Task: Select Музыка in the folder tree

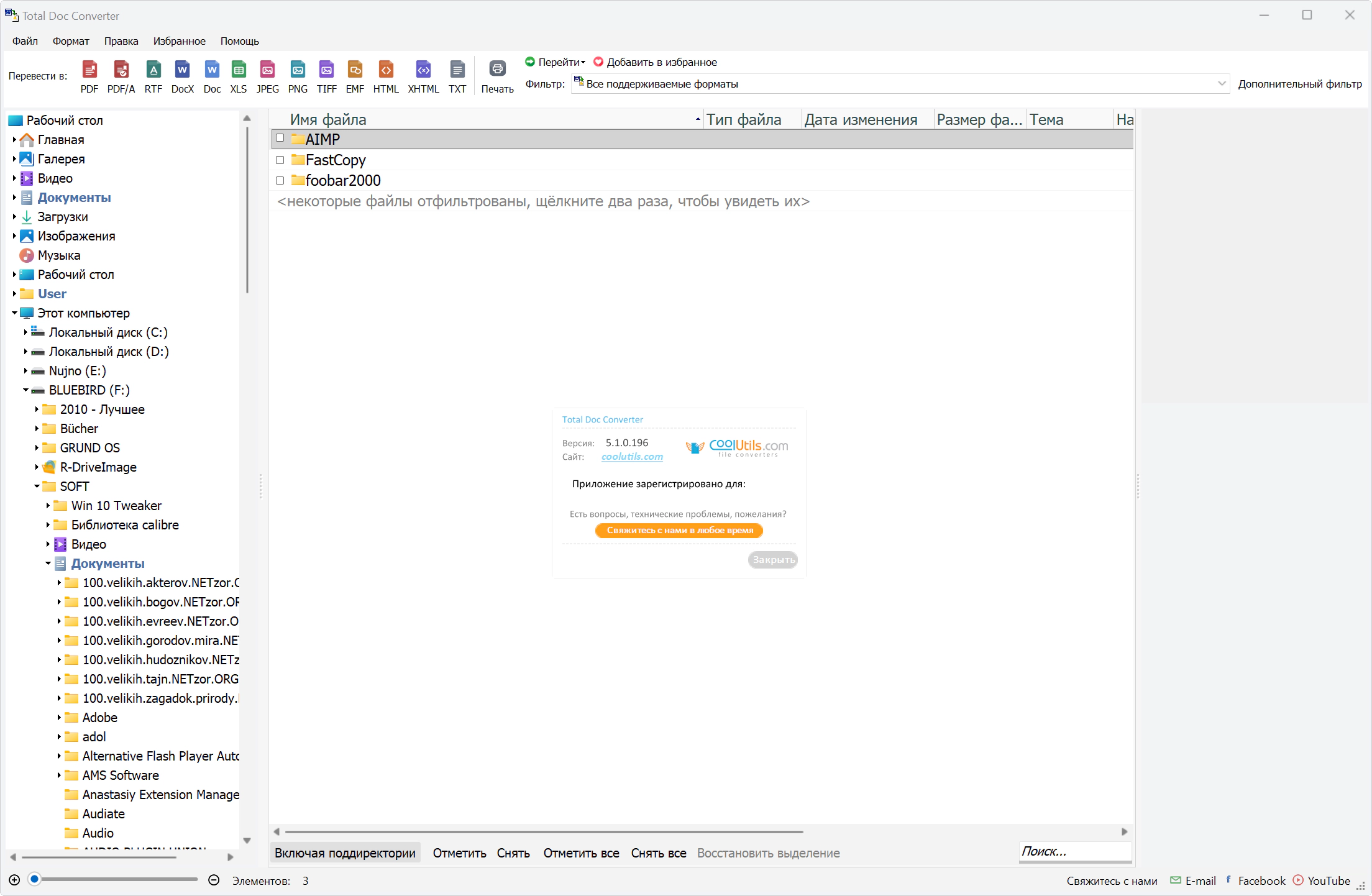Action: [59, 255]
